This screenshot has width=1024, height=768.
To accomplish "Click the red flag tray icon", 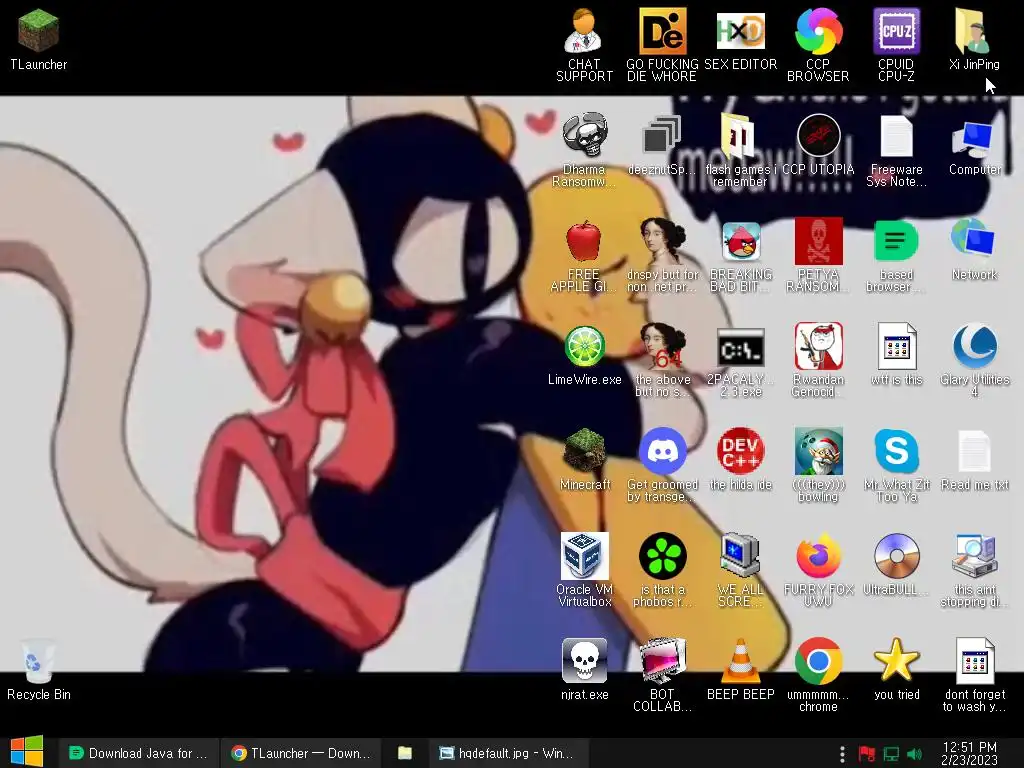I will tap(867, 754).
